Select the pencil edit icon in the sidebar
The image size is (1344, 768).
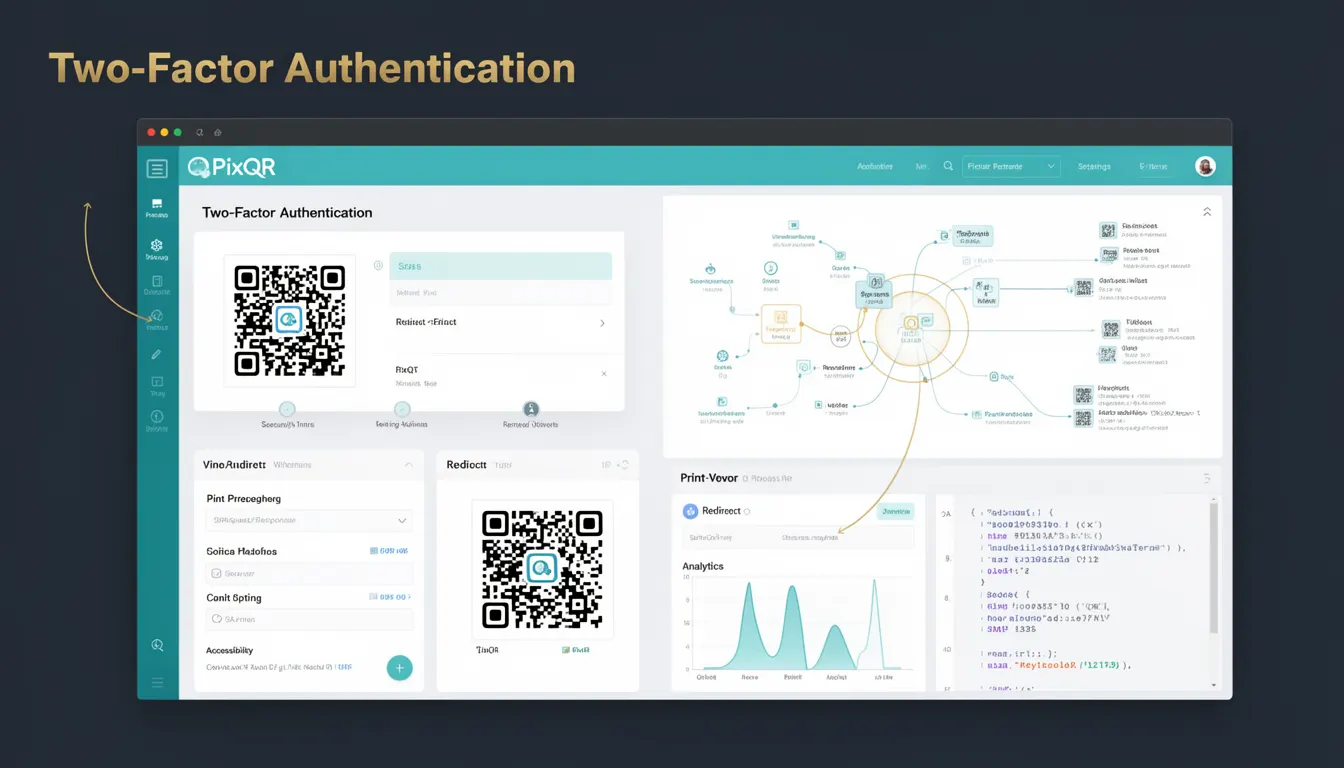(157, 355)
